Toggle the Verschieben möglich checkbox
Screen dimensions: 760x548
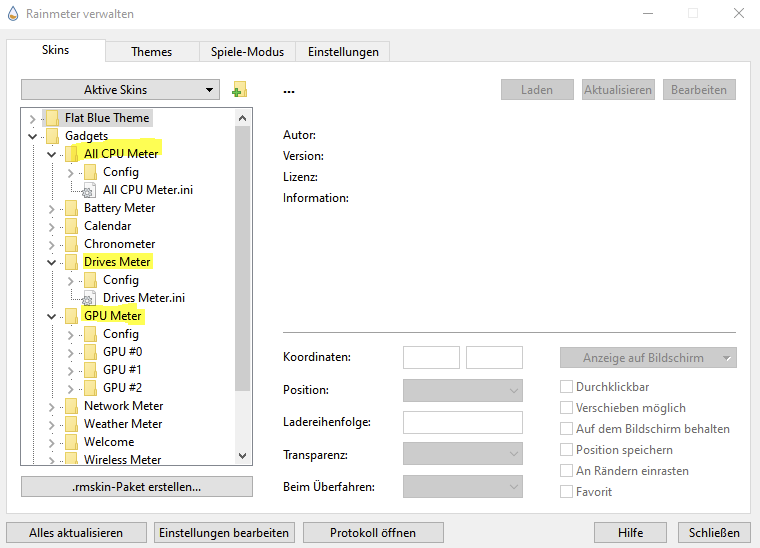(x=566, y=407)
